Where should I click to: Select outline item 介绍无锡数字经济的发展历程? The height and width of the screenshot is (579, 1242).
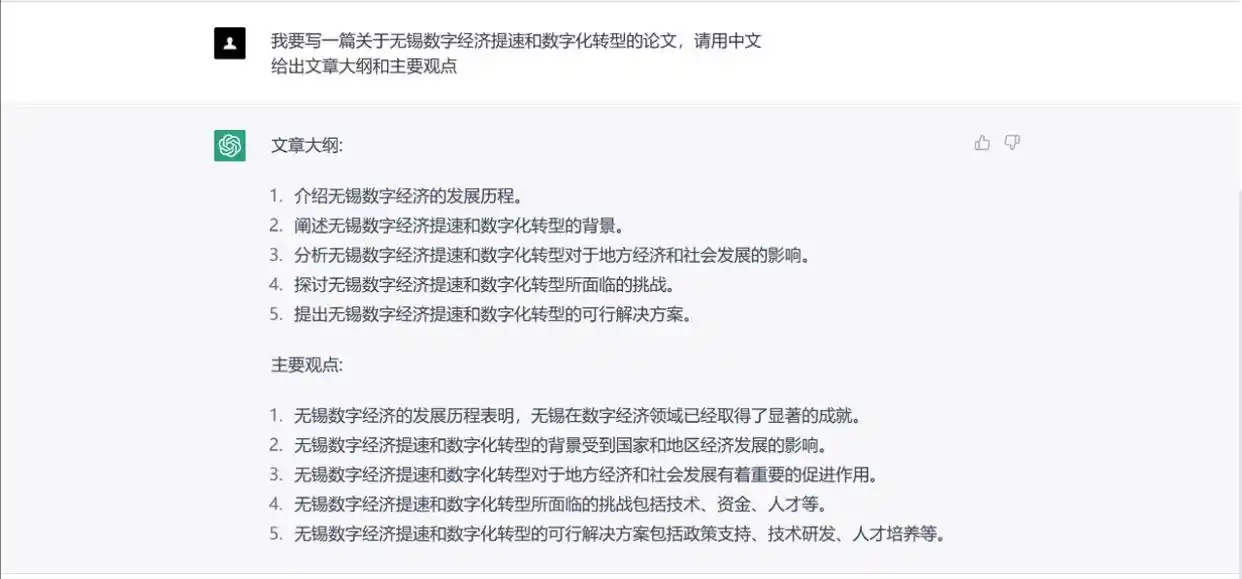tap(410, 195)
